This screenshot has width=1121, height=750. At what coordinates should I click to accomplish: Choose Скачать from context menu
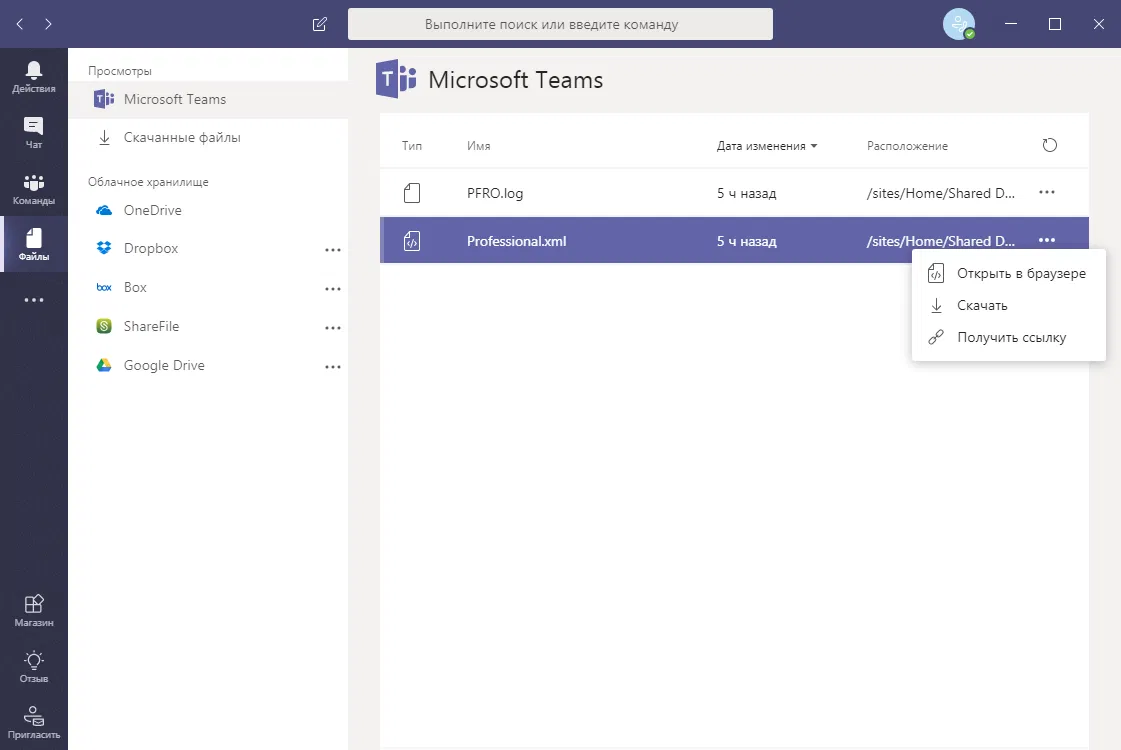click(1009, 305)
